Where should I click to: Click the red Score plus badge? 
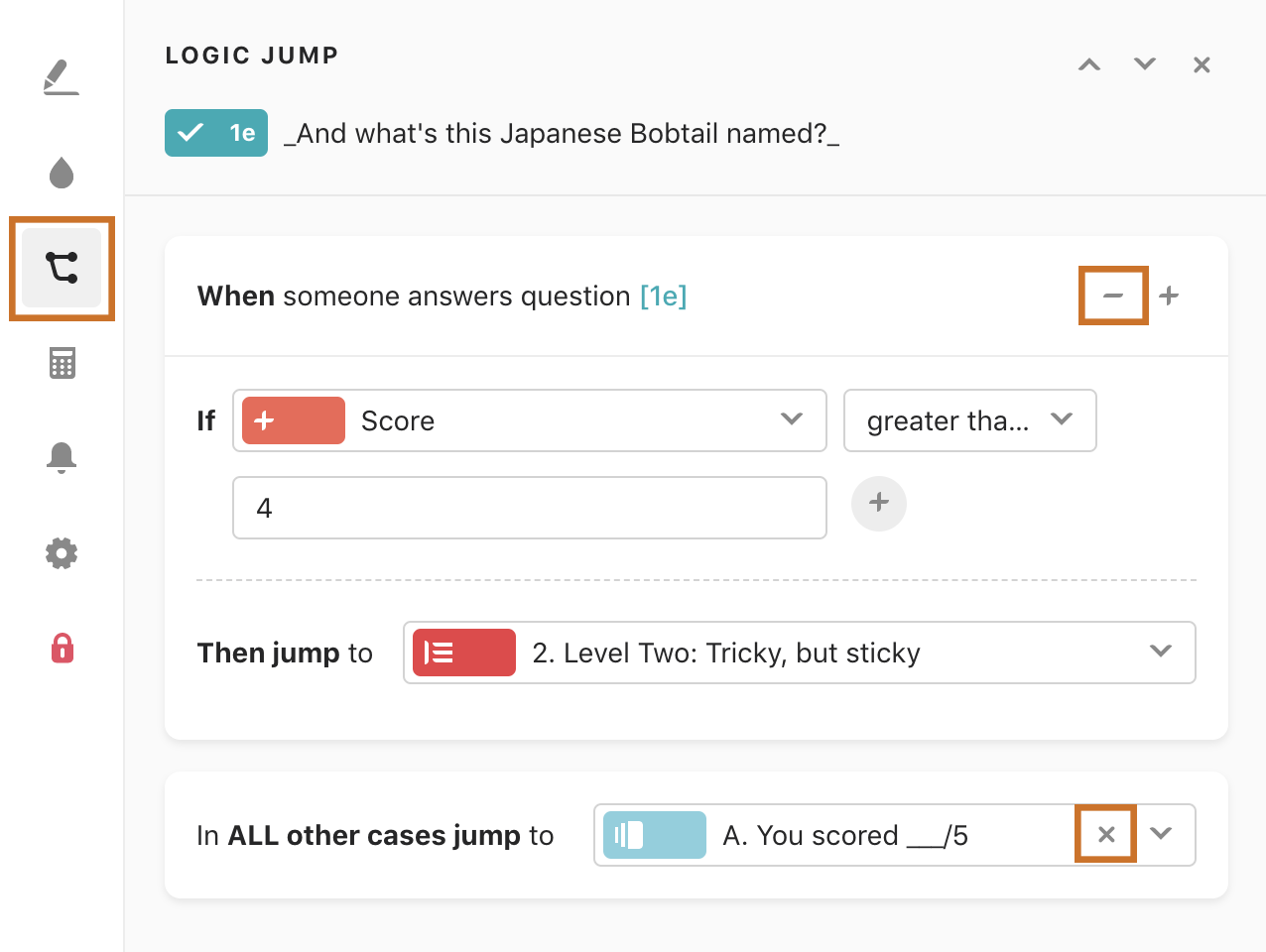(x=294, y=420)
